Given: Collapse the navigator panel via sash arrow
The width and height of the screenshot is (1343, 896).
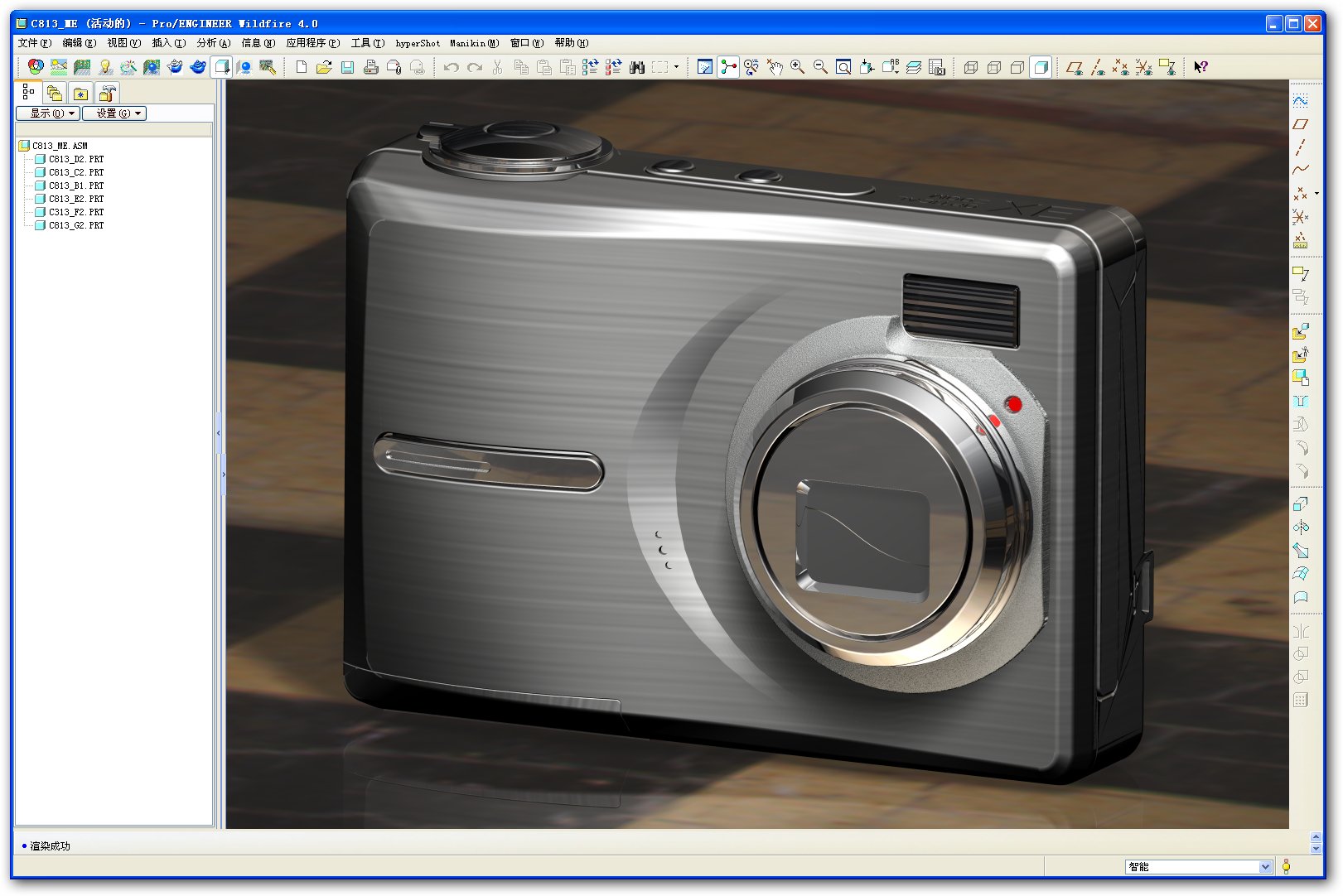Looking at the screenshot, I should tap(218, 433).
